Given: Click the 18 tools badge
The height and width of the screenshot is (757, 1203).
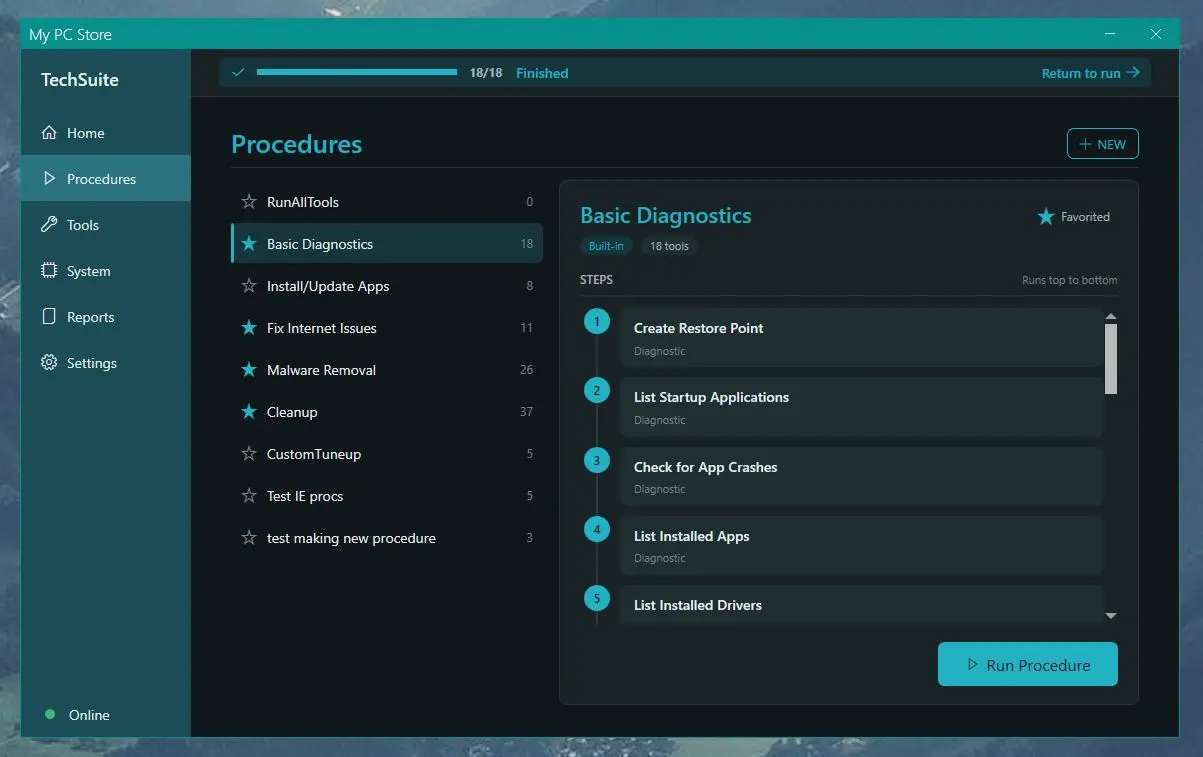Looking at the screenshot, I should click(x=669, y=246).
